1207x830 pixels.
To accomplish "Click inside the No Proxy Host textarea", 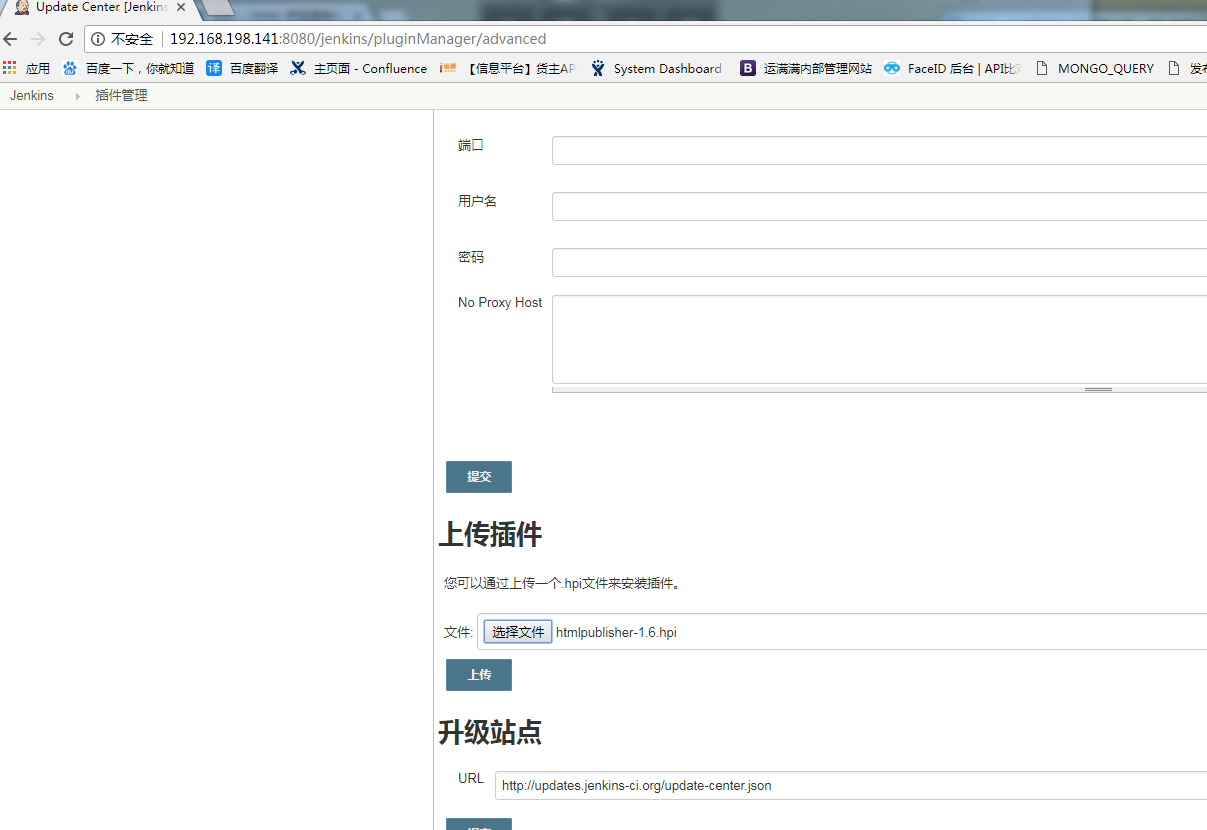I will [879, 339].
